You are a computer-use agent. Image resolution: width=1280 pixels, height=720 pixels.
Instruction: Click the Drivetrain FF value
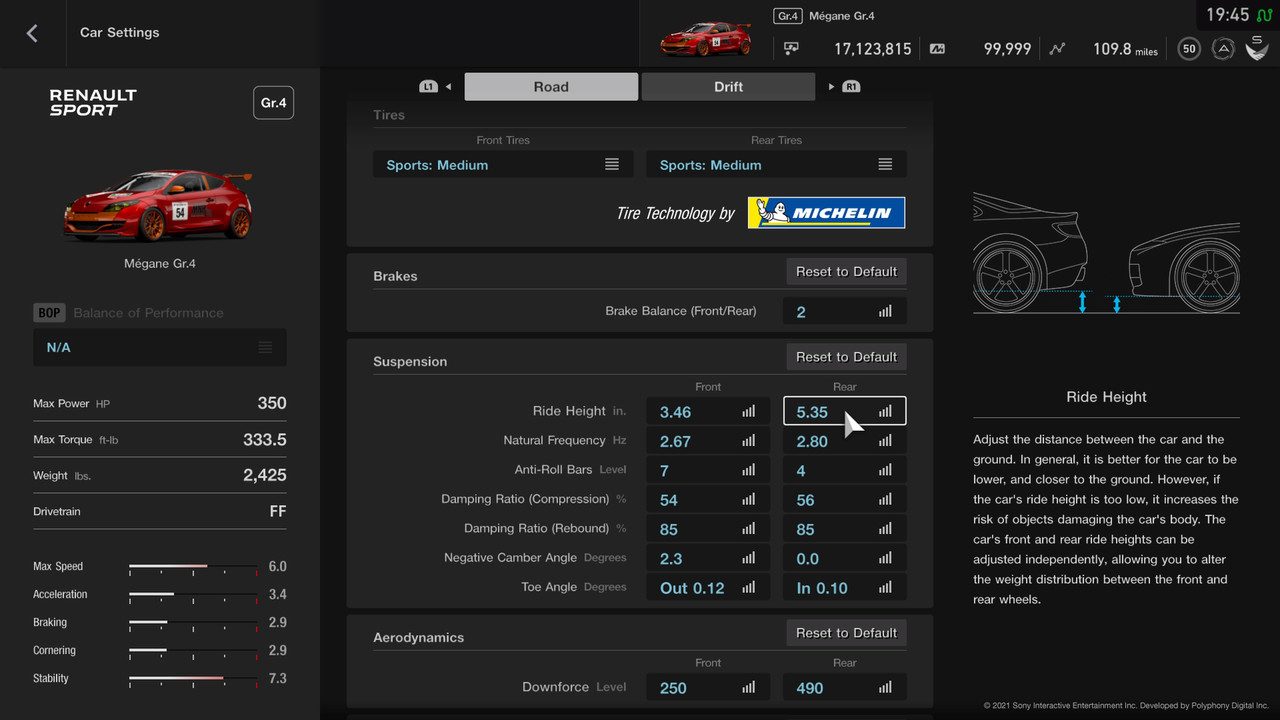[x=278, y=511]
